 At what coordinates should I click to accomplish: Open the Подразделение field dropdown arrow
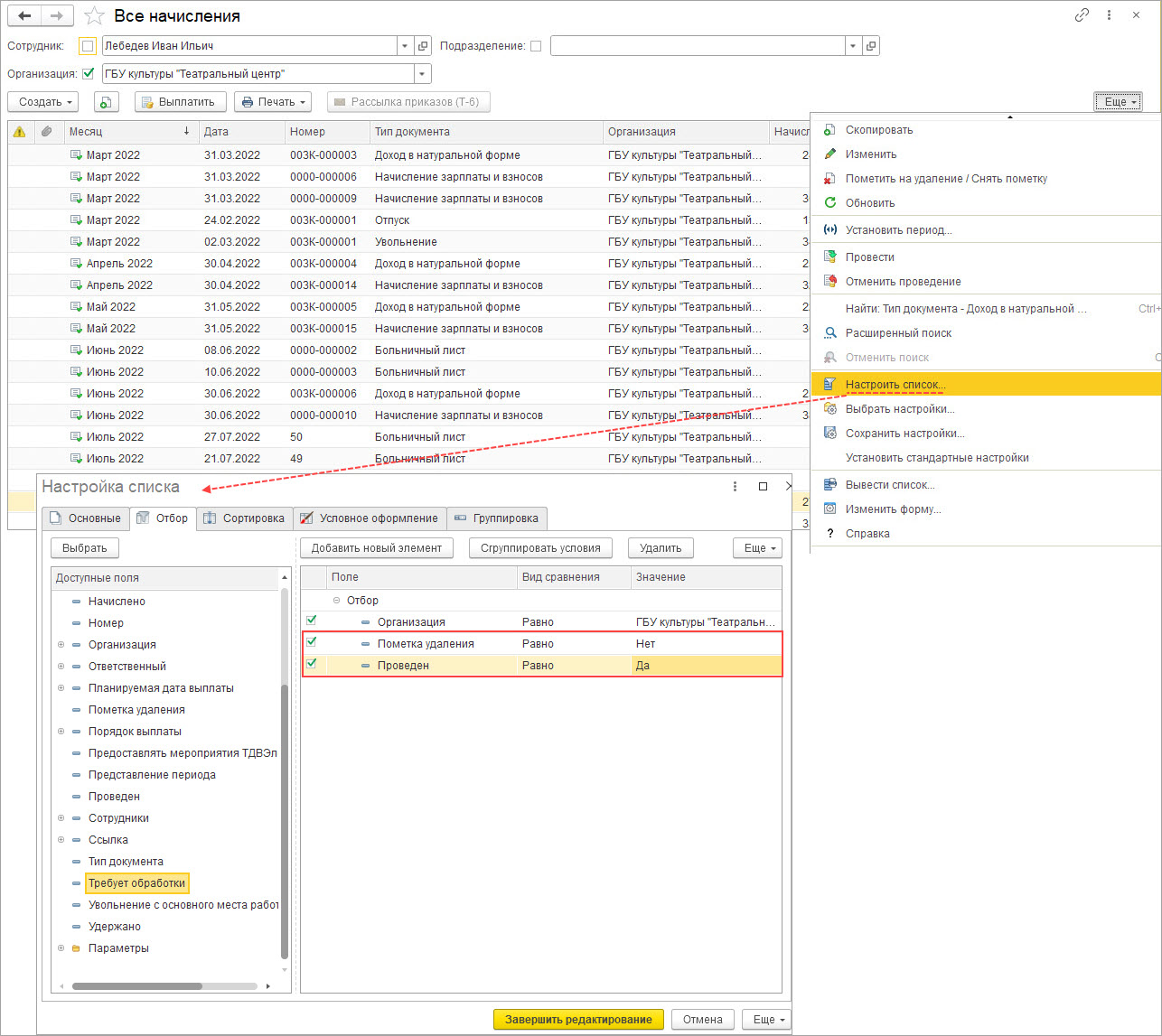[853, 46]
